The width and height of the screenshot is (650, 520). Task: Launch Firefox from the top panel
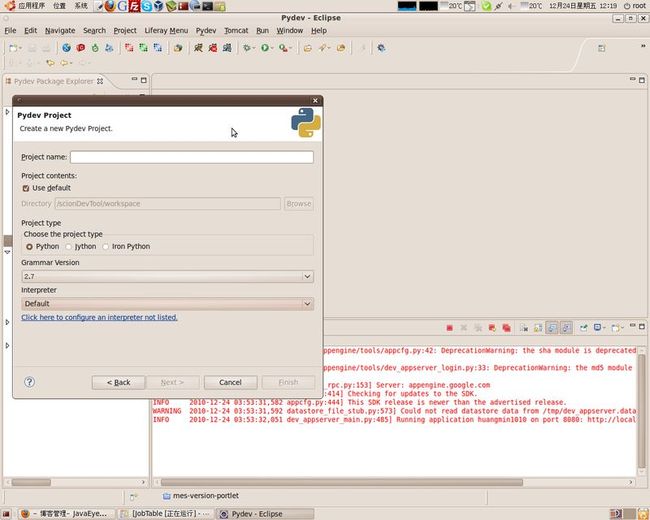[x=110, y=6]
